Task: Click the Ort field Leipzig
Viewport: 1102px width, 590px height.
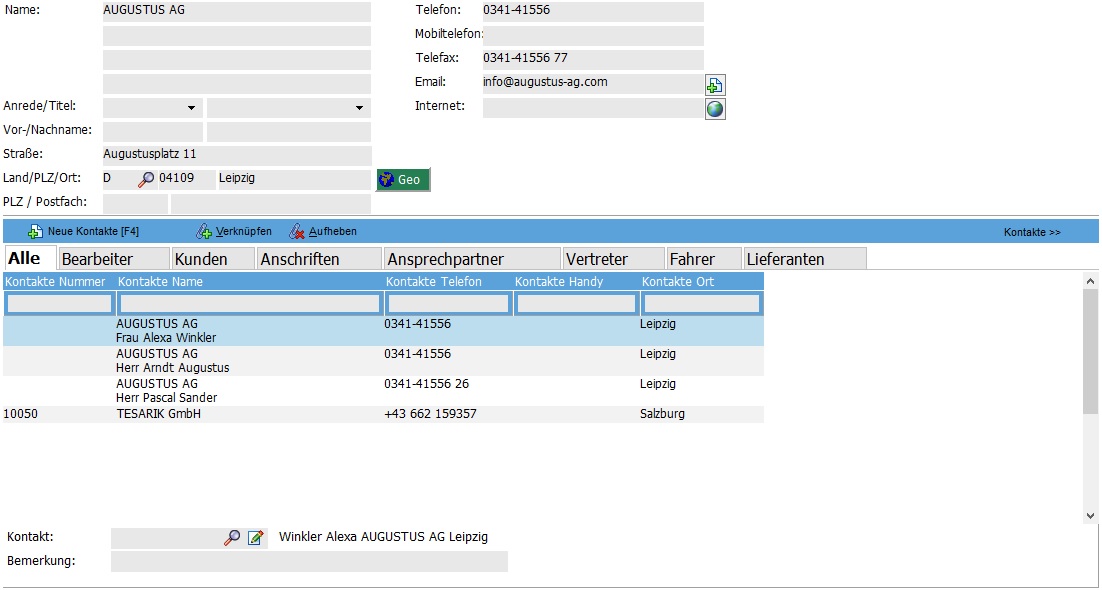Action: tap(294, 179)
